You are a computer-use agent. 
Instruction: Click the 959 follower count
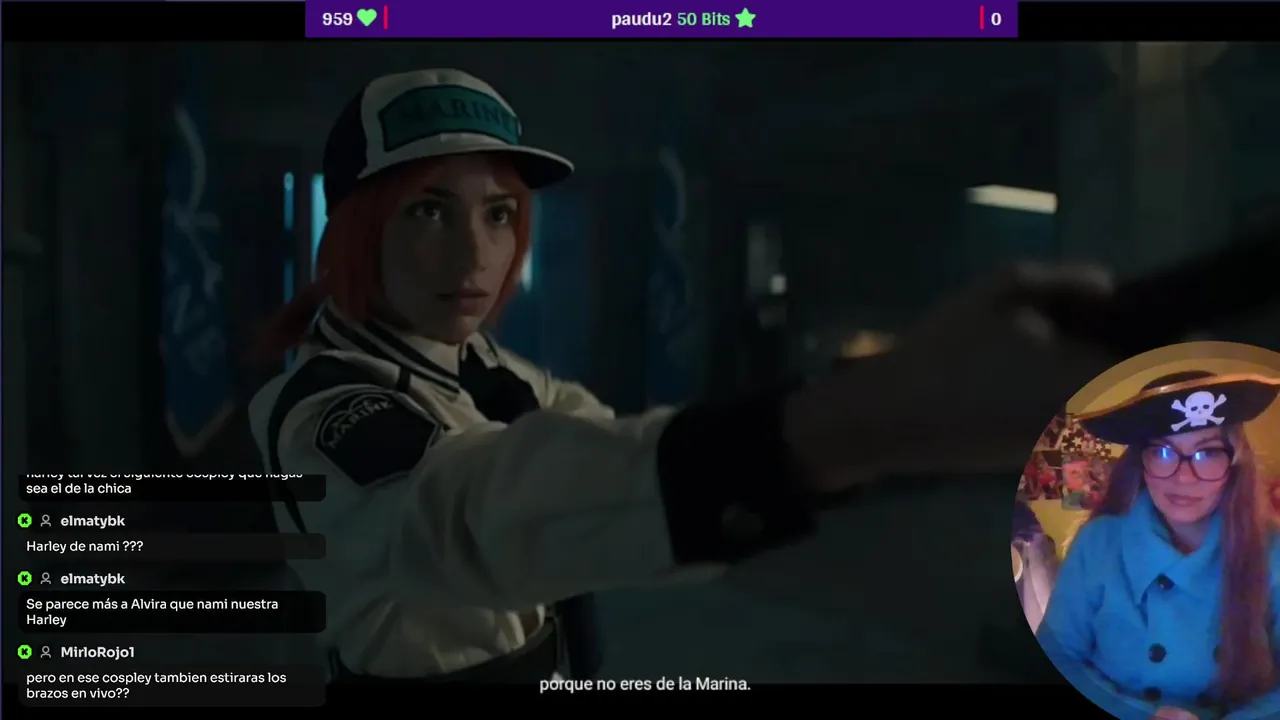click(x=337, y=19)
